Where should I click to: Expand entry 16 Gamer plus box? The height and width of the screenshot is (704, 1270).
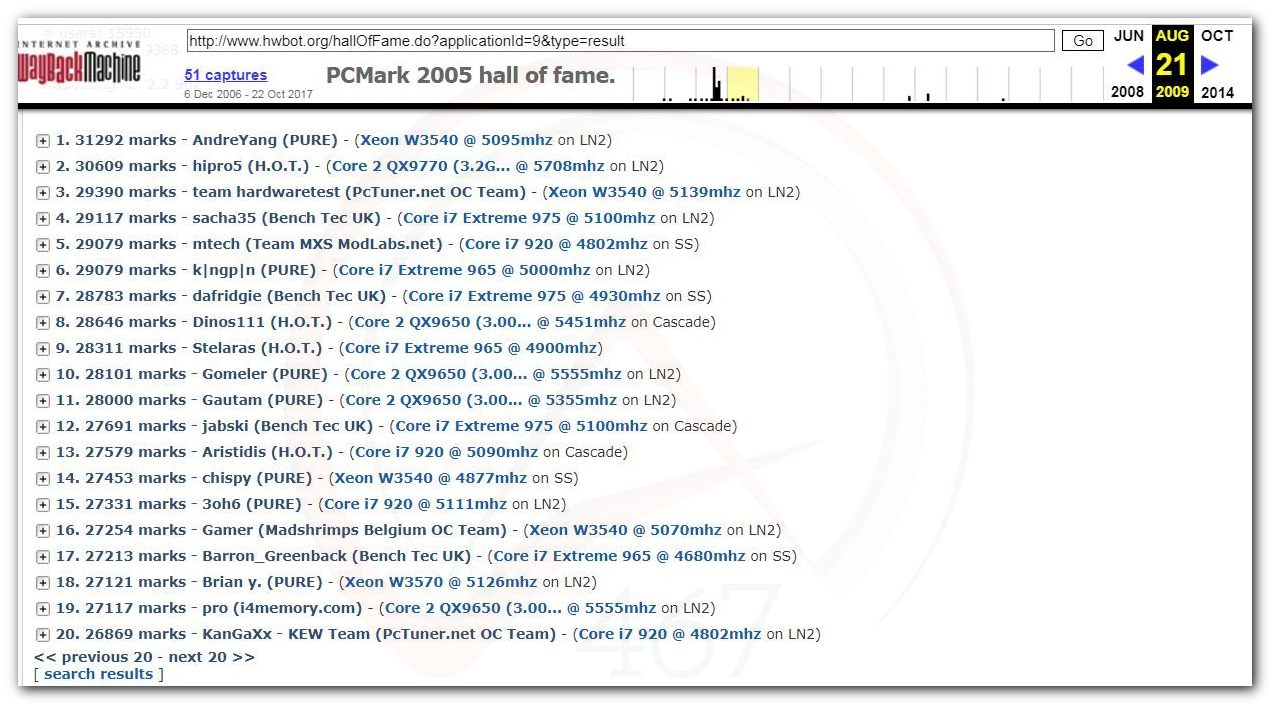(43, 531)
